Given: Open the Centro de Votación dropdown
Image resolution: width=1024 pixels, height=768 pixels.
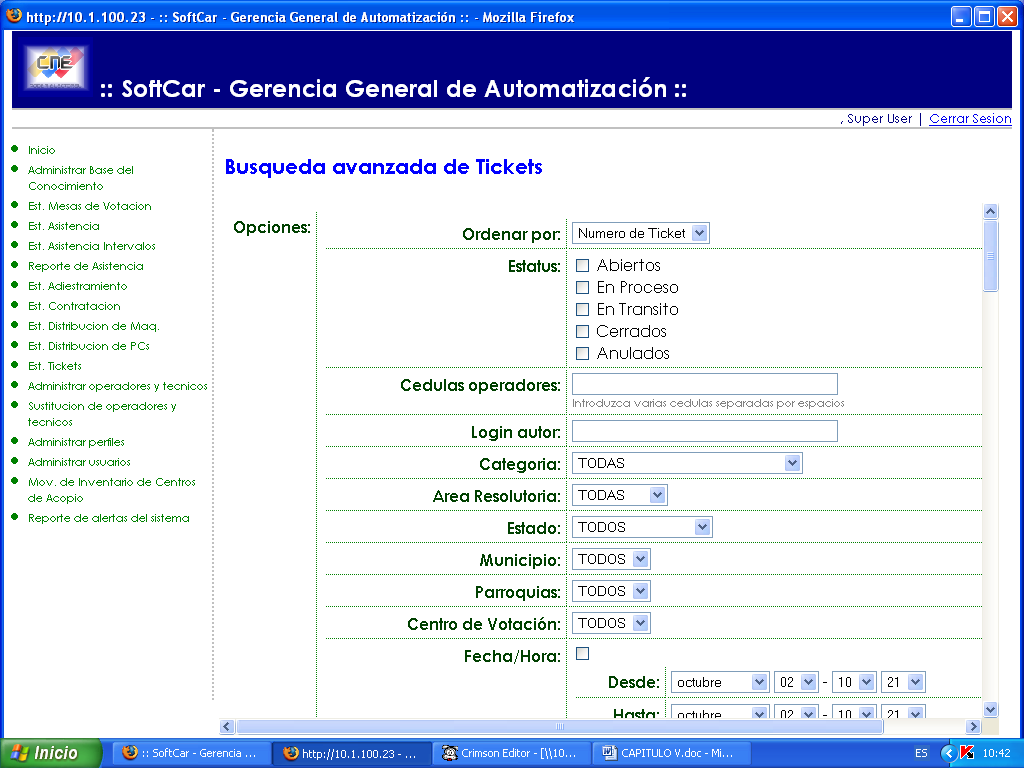Looking at the screenshot, I should pyautogui.click(x=611, y=623).
